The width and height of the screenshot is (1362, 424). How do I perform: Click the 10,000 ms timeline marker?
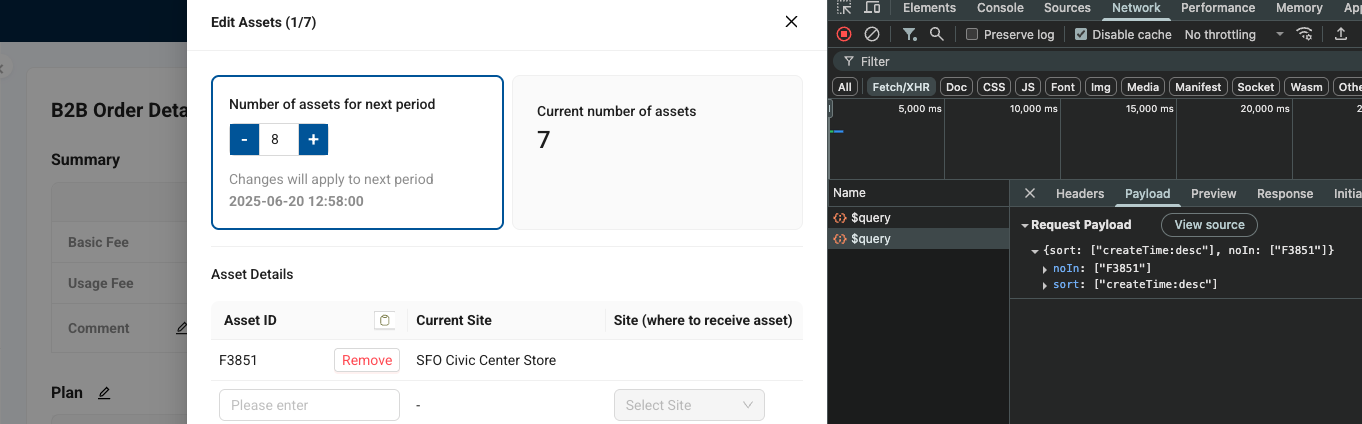(1032, 108)
